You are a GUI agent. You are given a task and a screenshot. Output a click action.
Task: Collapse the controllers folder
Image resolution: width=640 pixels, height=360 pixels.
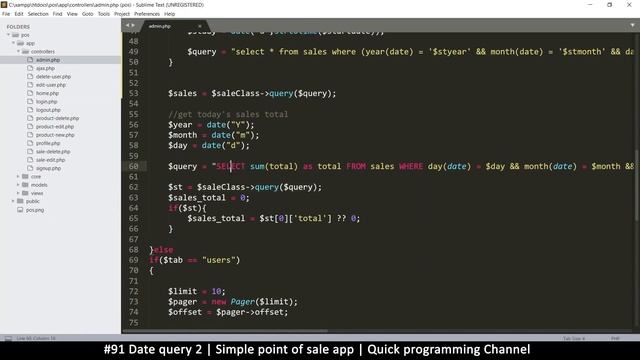point(18,51)
